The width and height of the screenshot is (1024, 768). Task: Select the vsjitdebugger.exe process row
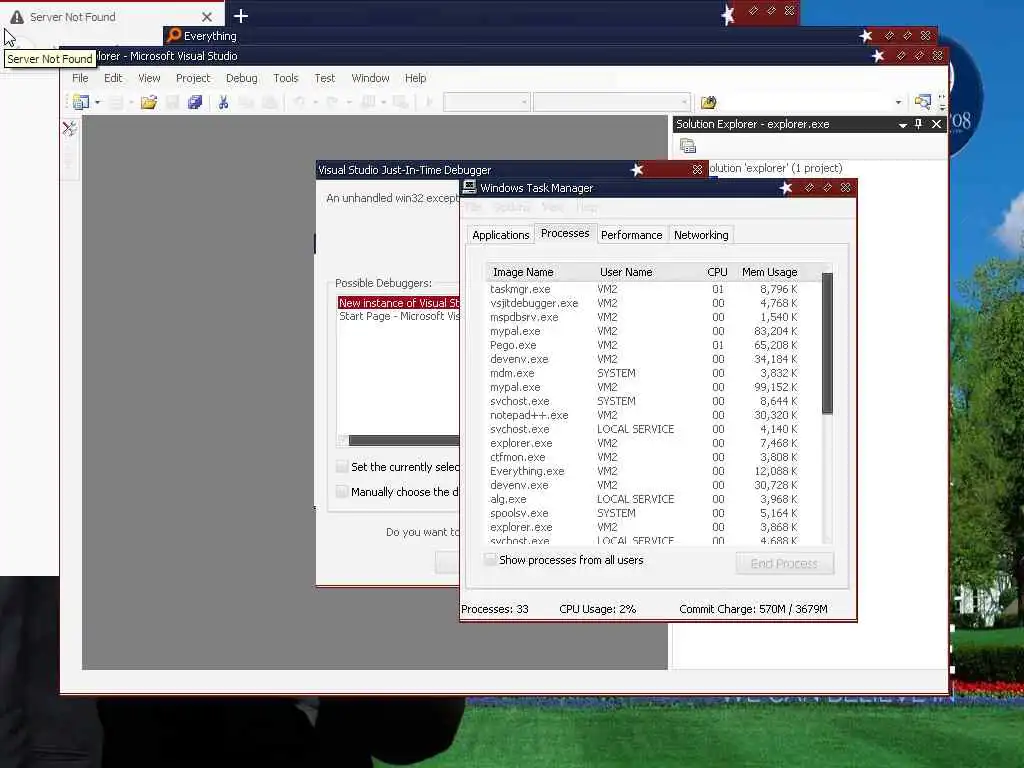tap(643, 303)
